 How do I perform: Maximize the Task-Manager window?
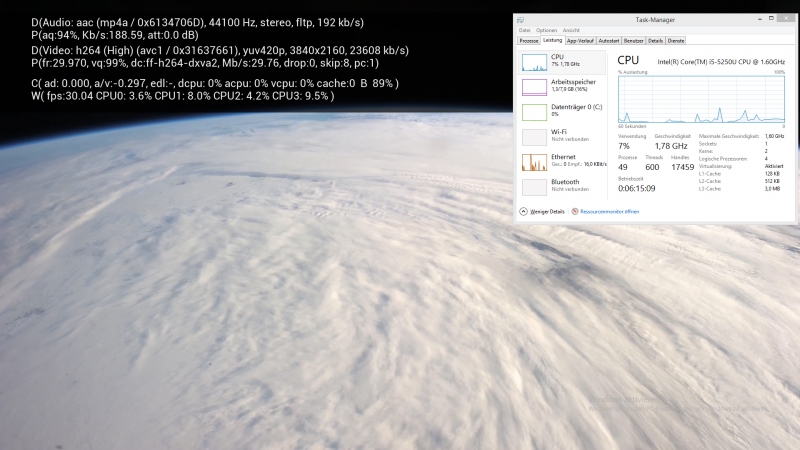771,19
